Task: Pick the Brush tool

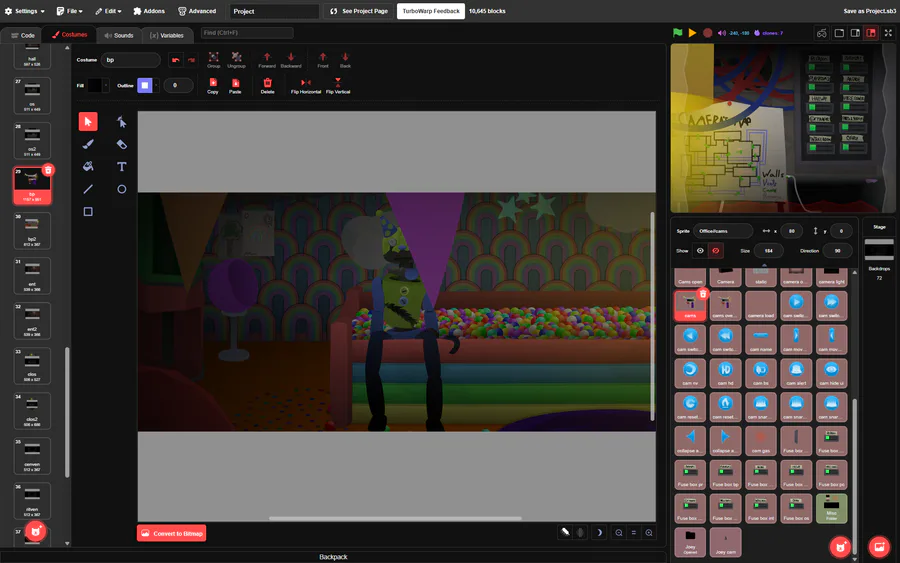Action: pyautogui.click(x=88, y=144)
